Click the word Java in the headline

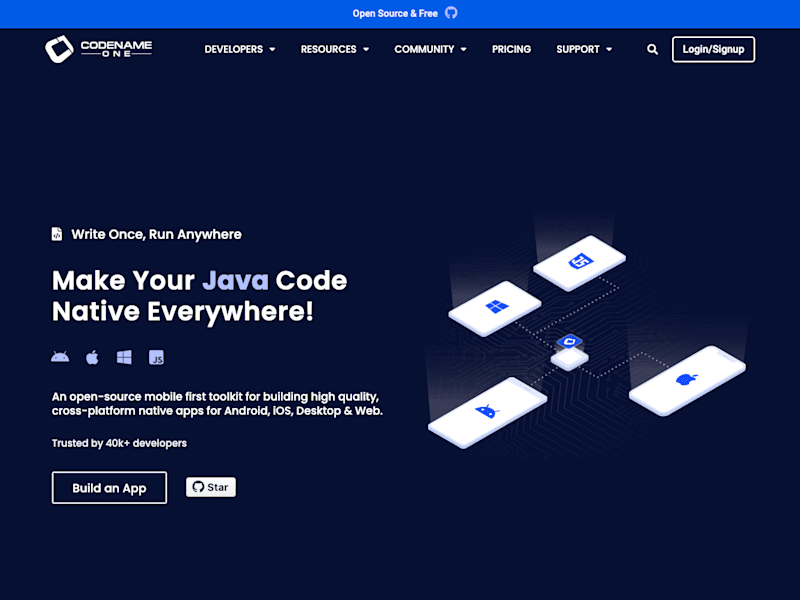[235, 280]
